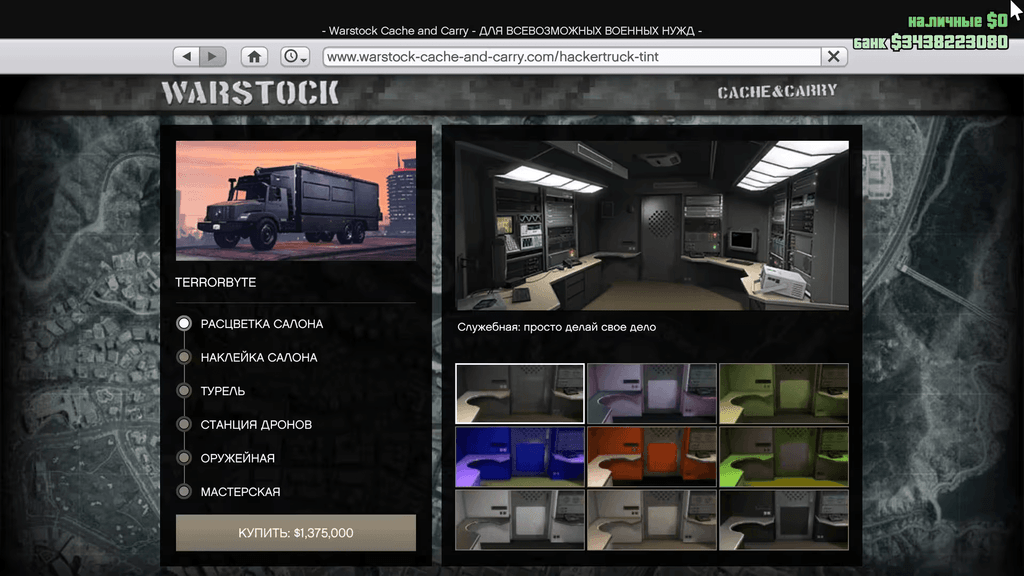Select the Расцветка салона option
1024x576 pixels.
250,324
